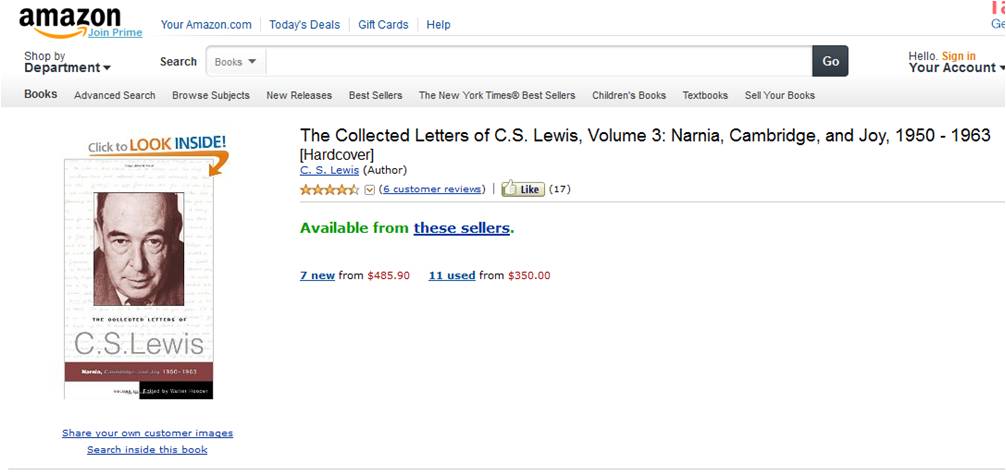Open Best Sellers in the Books navigation
The width and height of the screenshot is (1006, 474).
click(x=375, y=96)
